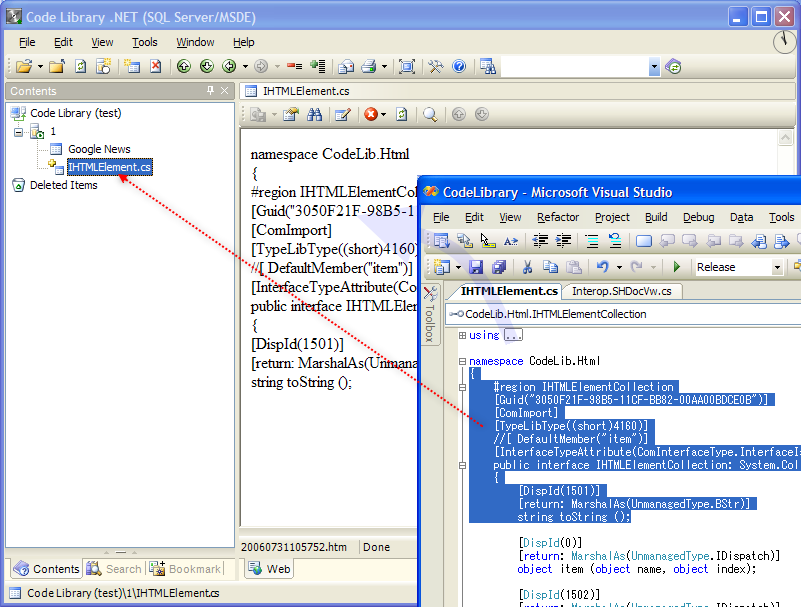Image resolution: width=801 pixels, height=607 pixels.
Task: Expand the collapsed using block in Visual Studio
Action: coord(462,335)
